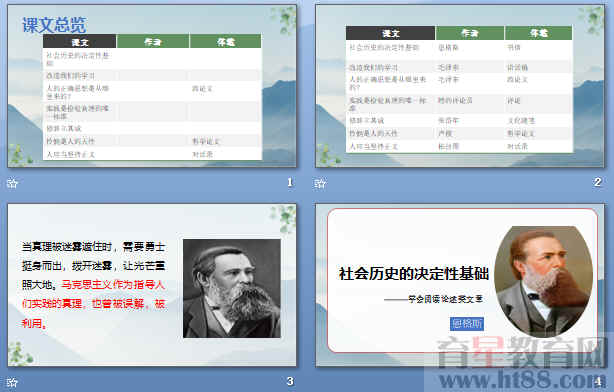Select the slide 1 thumbnail titled 课文总览
Image resolution: width=614 pixels, height=392 pixels.
152,86
